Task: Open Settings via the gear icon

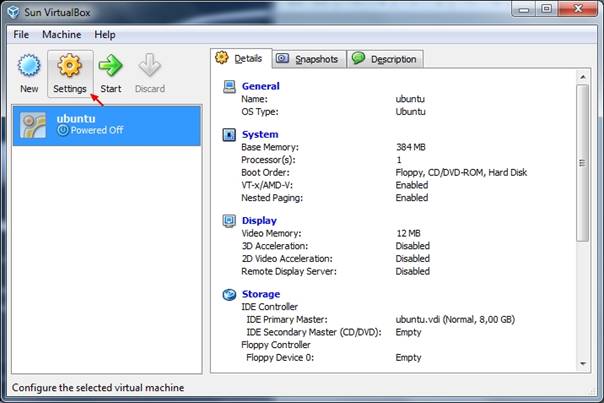Action: pyautogui.click(x=70, y=65)
